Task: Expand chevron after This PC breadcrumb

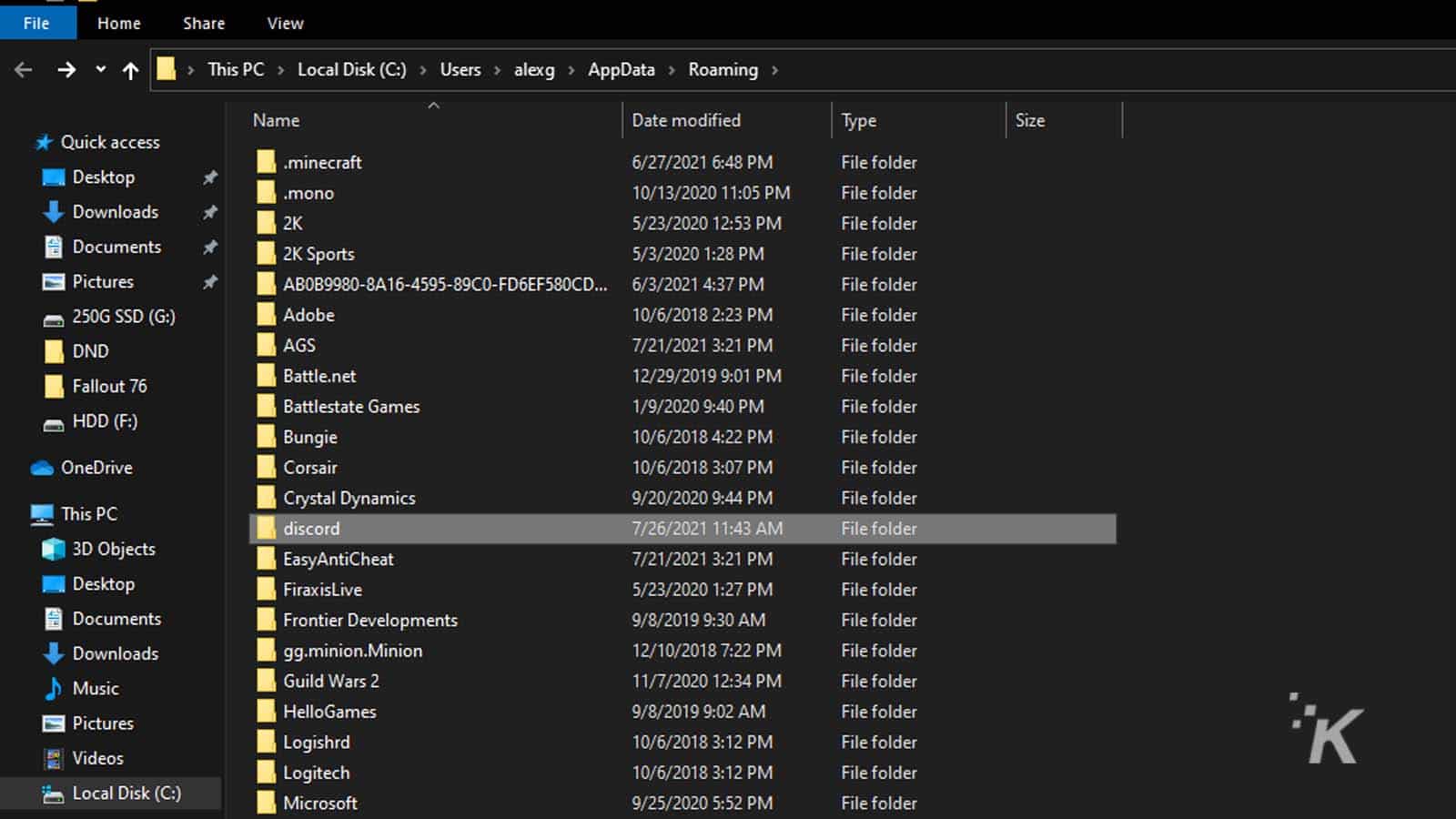Action: click(280, 70)
